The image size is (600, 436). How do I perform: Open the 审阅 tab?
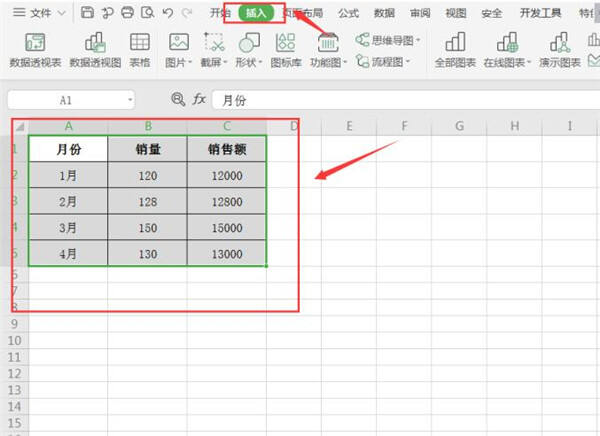tap(420, 13)
